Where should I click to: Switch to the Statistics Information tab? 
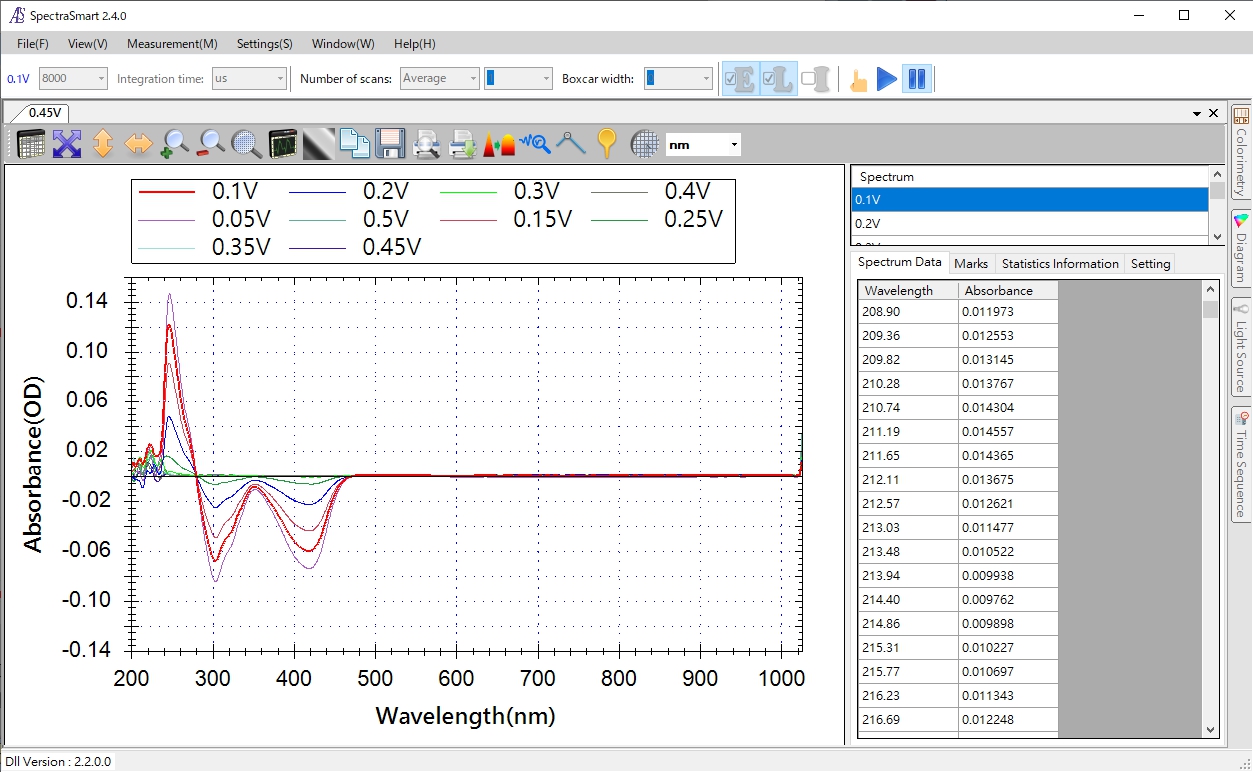[x=1059, y=263]
